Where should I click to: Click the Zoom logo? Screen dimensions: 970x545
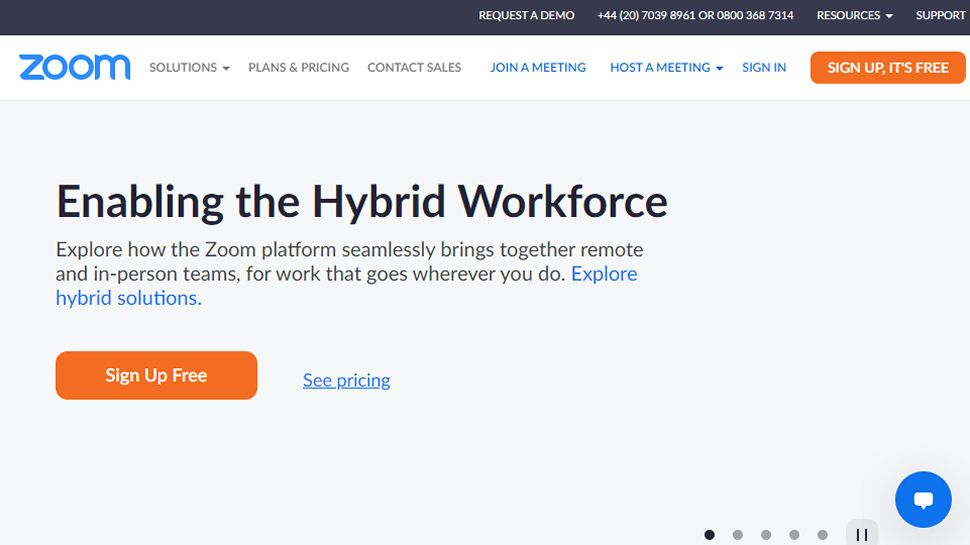(x=74, y=67)
